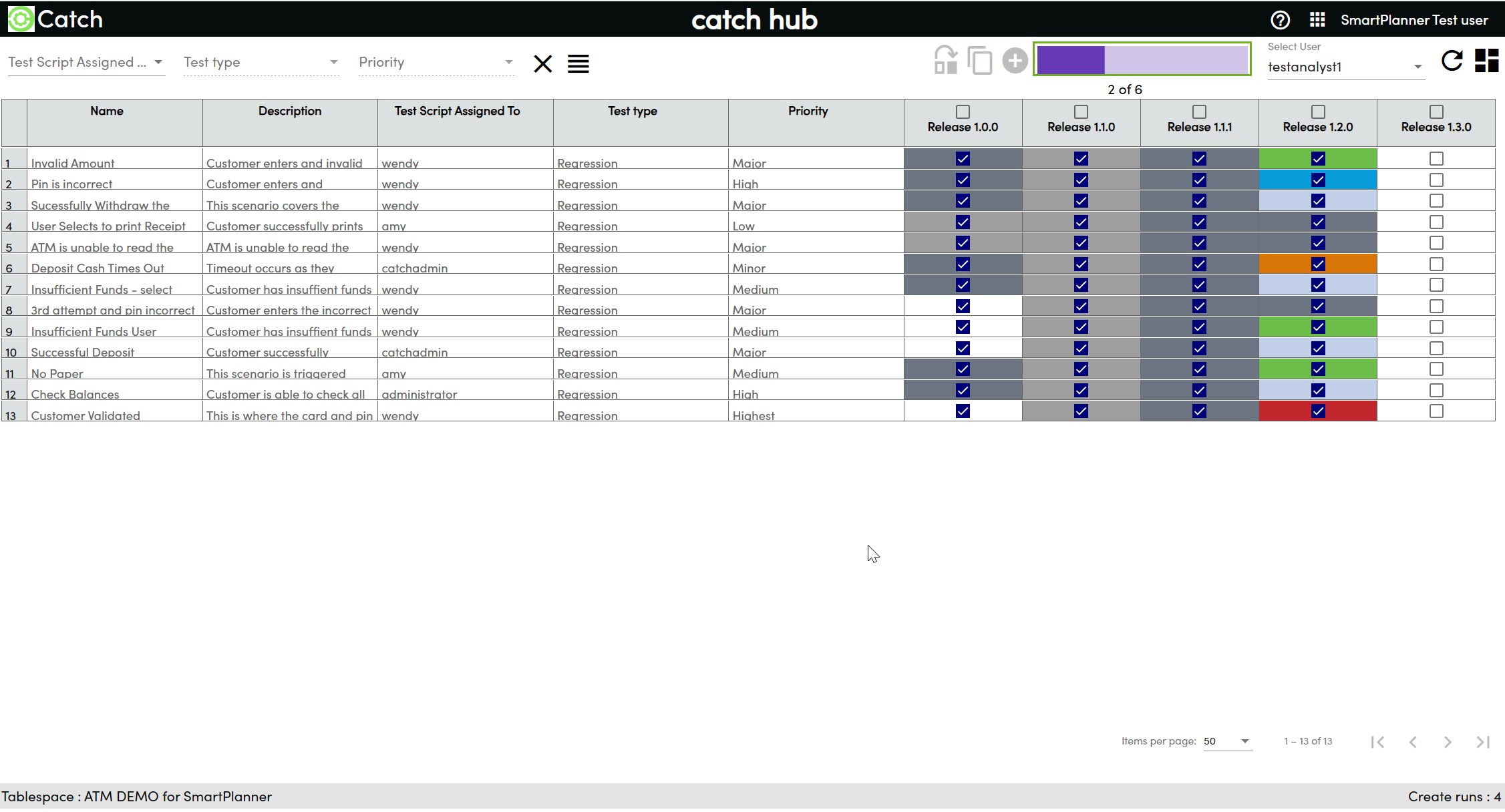The image size is (1505, 812).
Task: Open the help question mark icon
Action: coord(1280,20)
